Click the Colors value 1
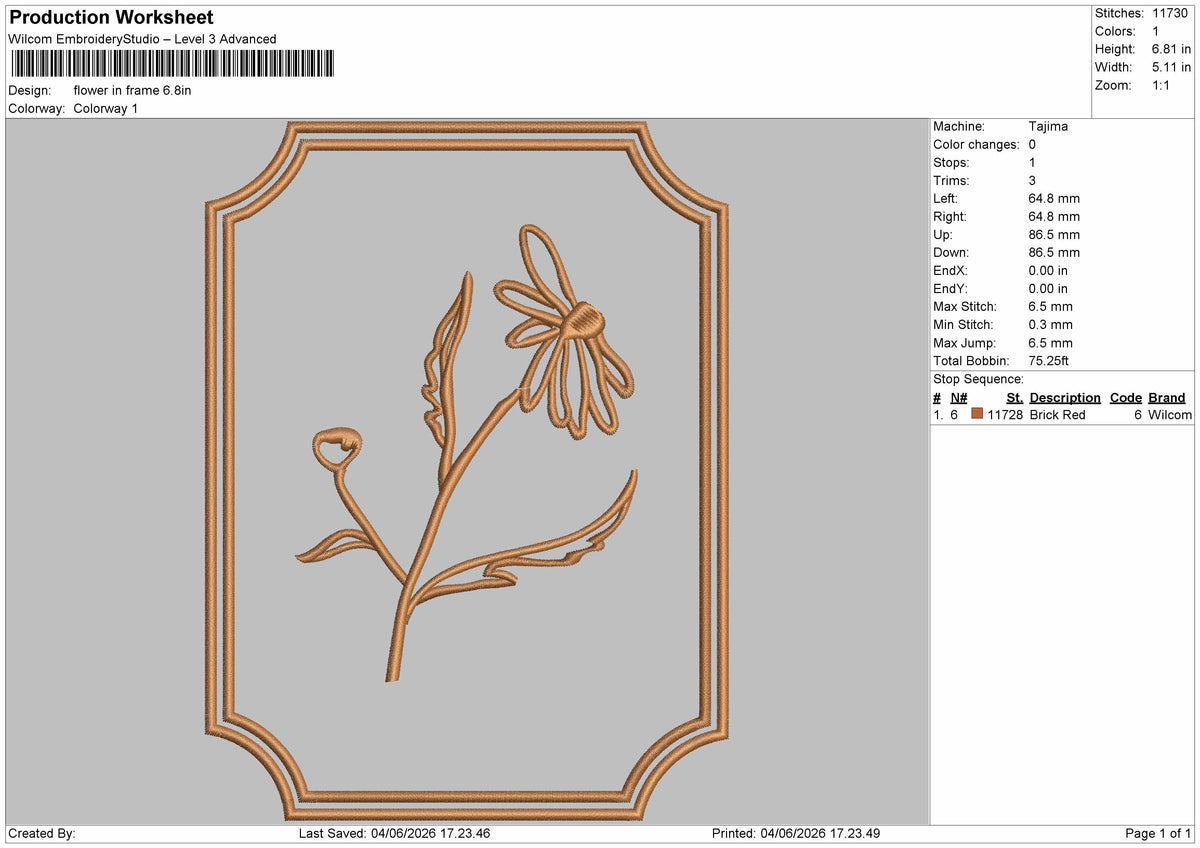 click(1156, 31)
